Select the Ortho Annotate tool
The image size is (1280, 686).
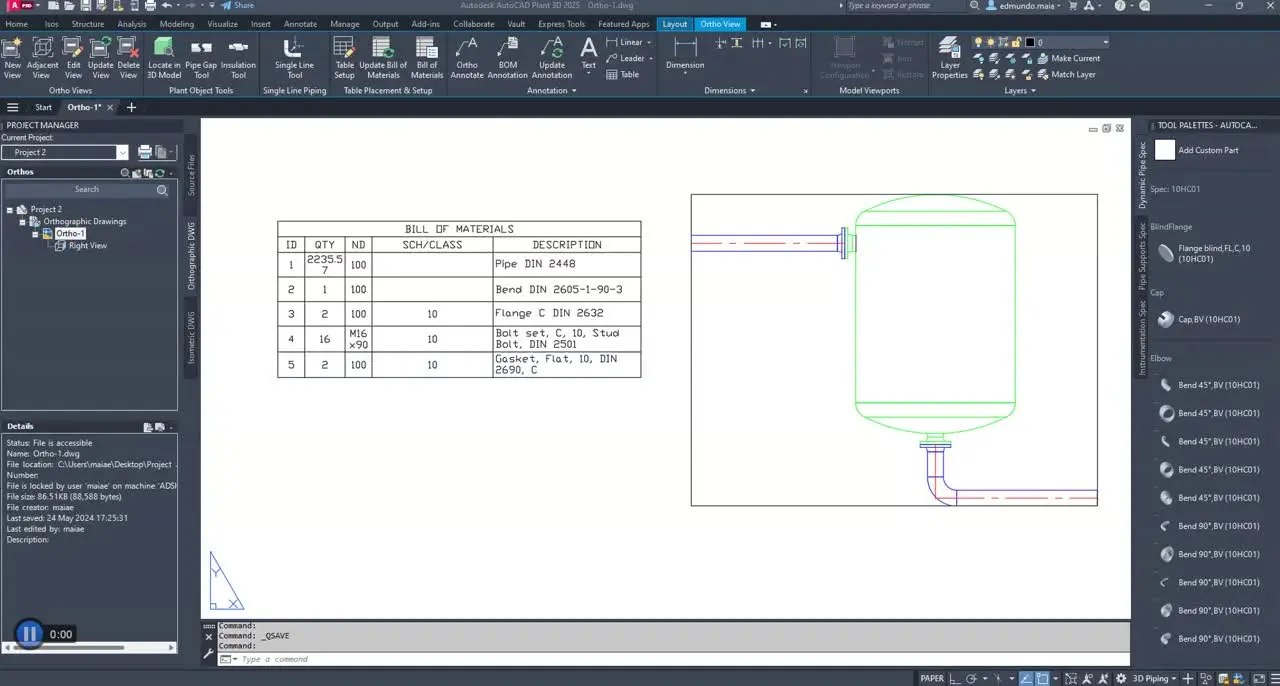click(467, 57)
